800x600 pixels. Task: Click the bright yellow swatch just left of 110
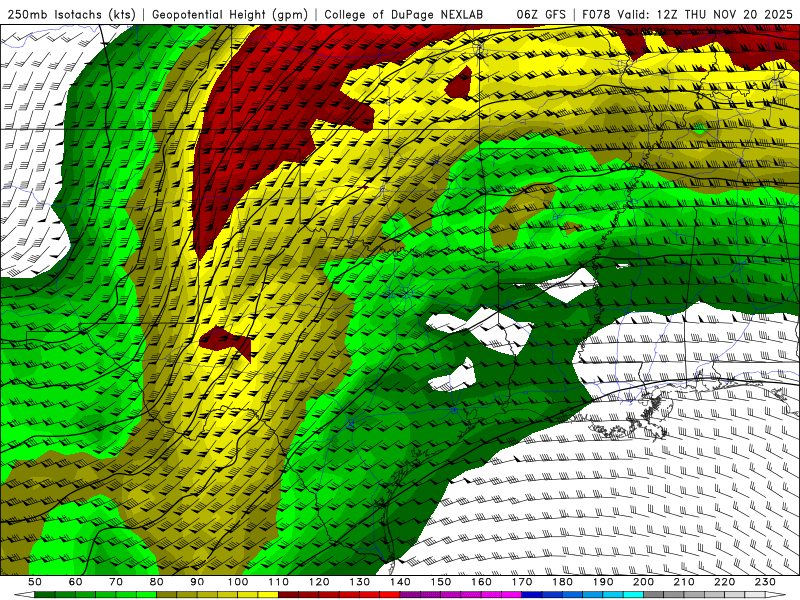(x=268, y=595)
